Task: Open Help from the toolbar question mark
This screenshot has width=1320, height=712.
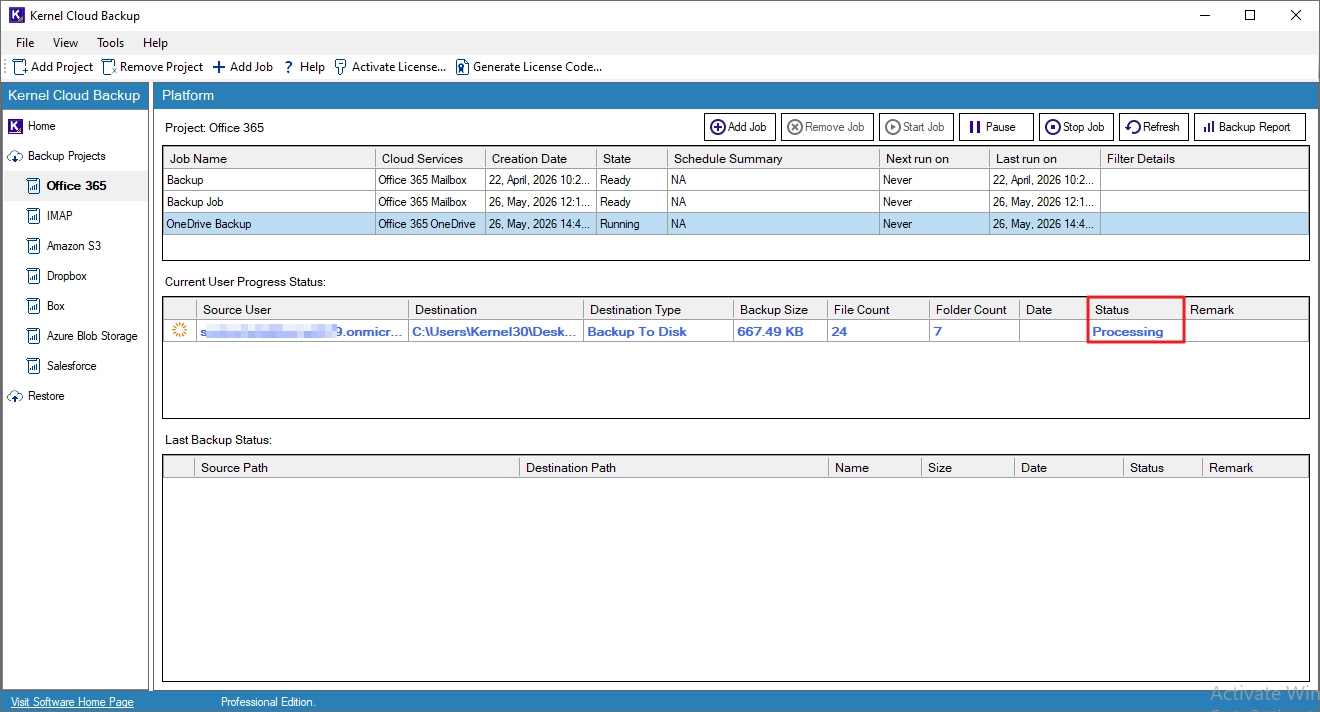Action: click(x=289, y=67)
